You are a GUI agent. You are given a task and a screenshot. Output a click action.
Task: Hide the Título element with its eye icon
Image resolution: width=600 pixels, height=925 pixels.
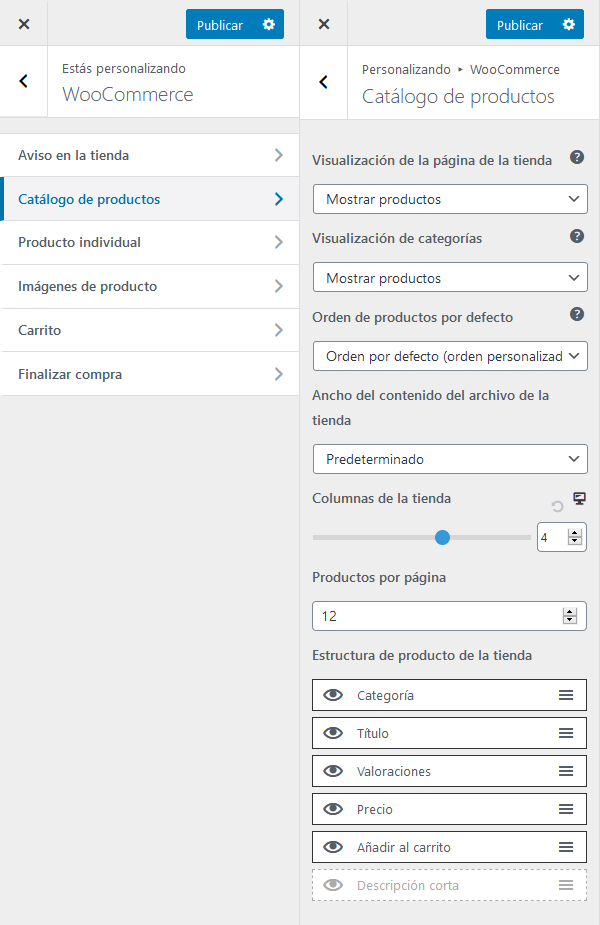333,733
